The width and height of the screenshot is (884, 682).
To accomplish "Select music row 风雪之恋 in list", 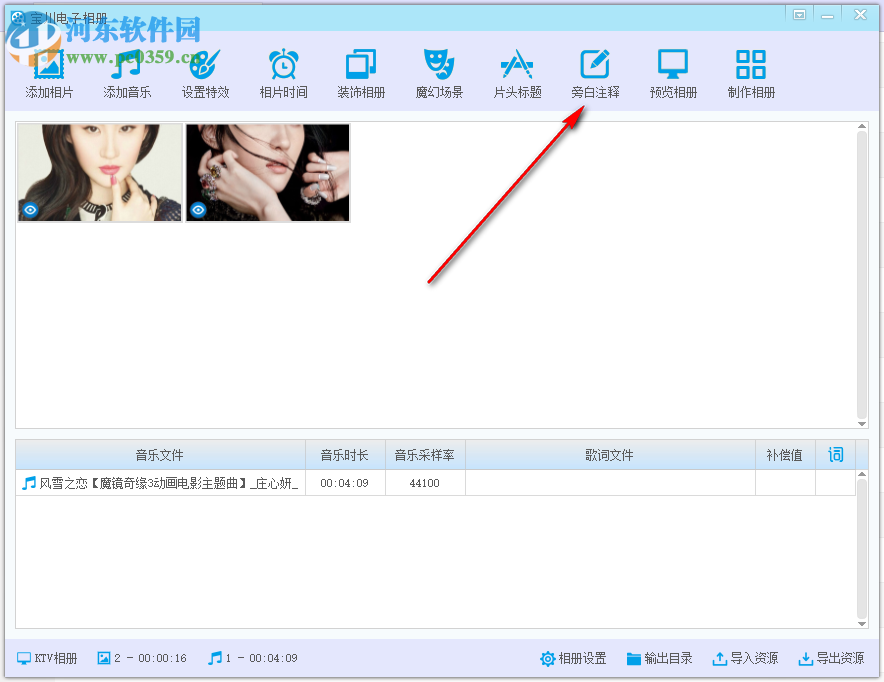I will point(435,483).
